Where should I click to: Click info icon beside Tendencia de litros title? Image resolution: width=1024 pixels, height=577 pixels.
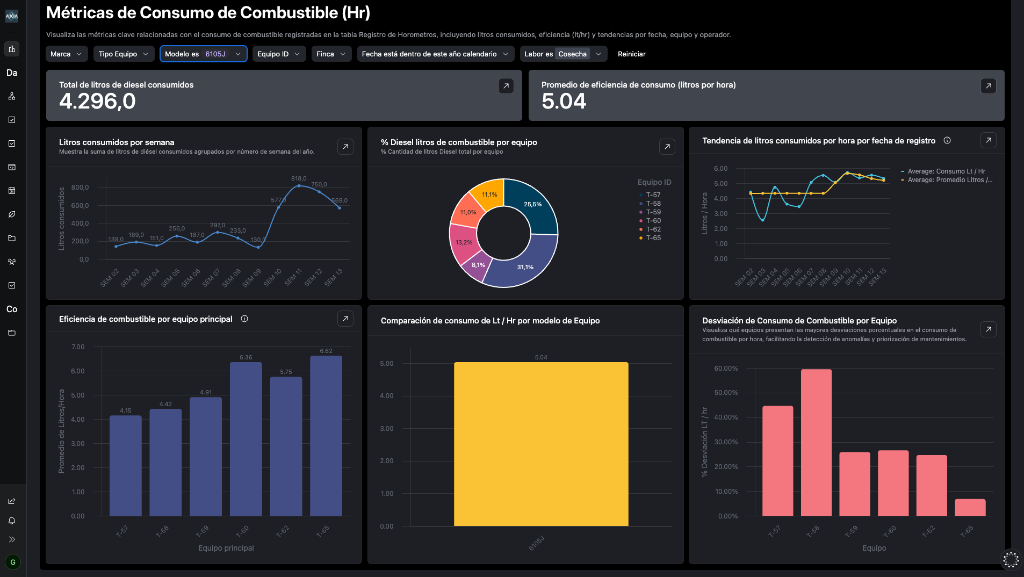pos(947,140)
